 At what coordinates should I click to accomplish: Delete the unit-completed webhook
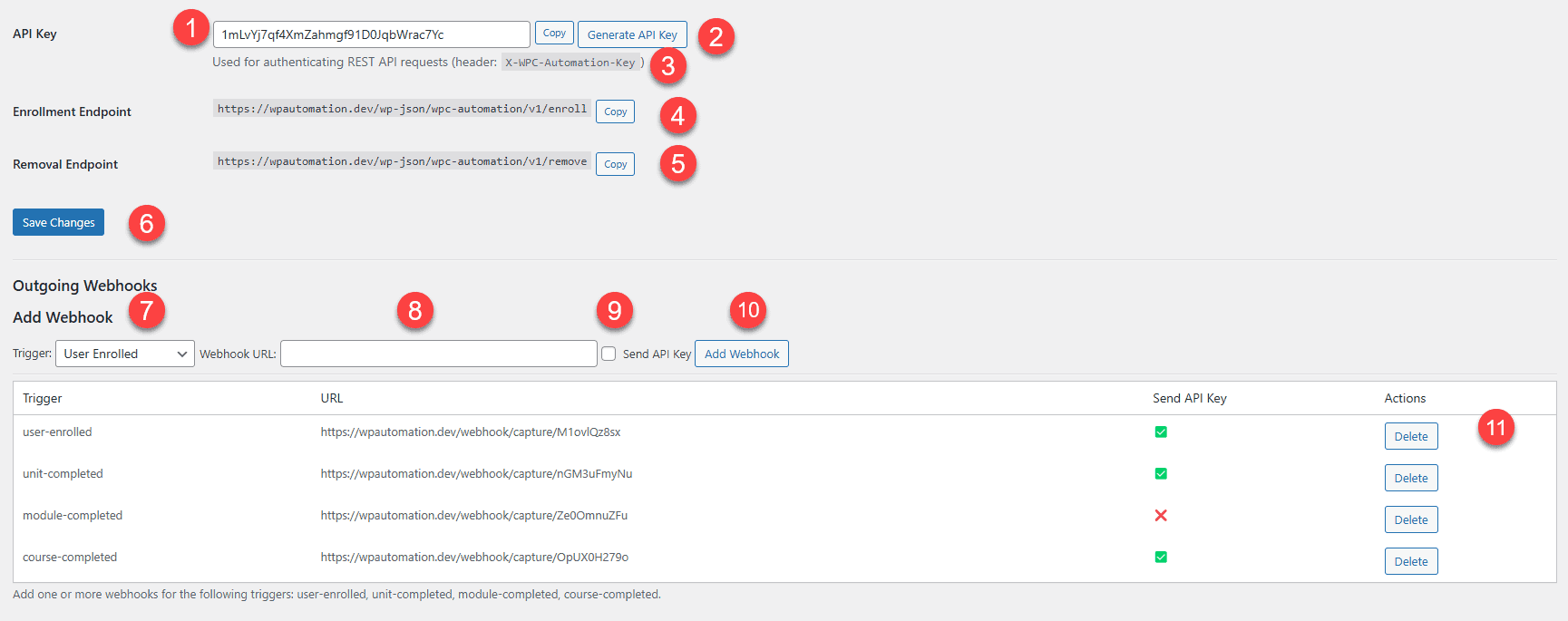[x=1411, y=478]
